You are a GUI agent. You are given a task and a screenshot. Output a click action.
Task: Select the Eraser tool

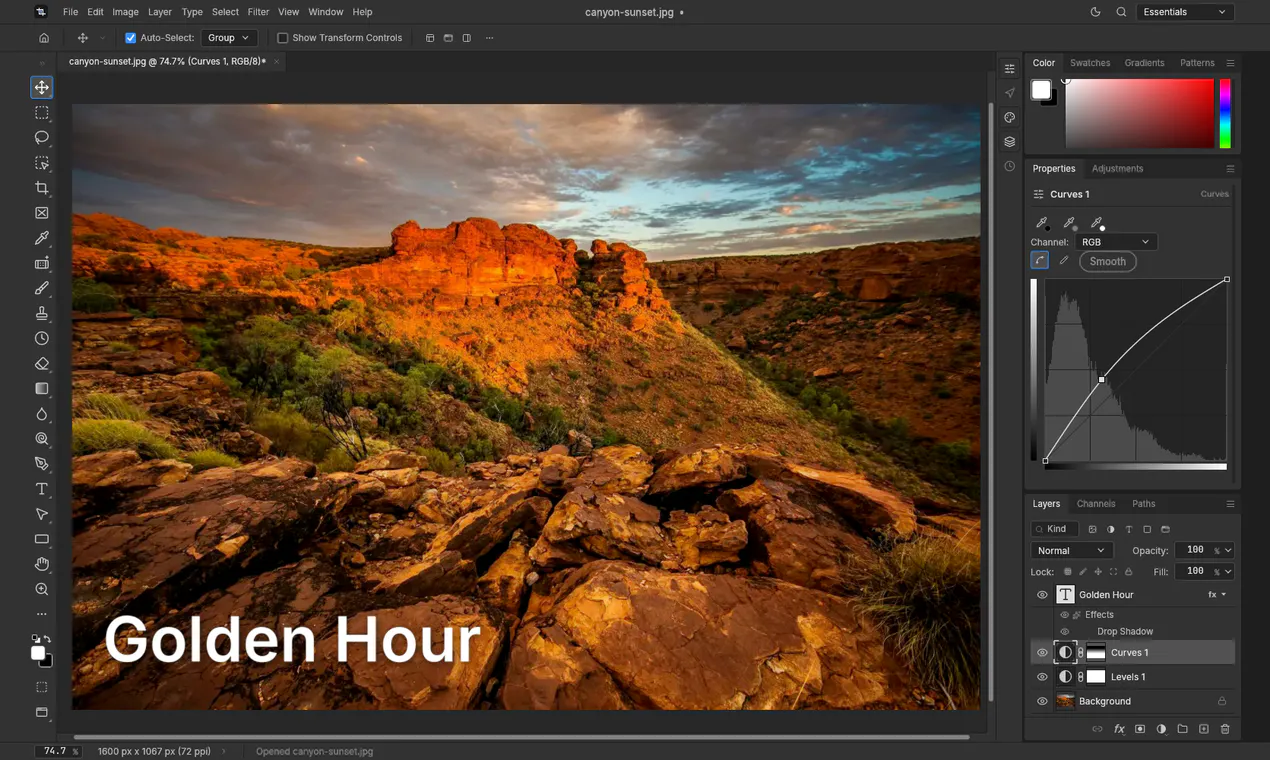tap(41, 364)
